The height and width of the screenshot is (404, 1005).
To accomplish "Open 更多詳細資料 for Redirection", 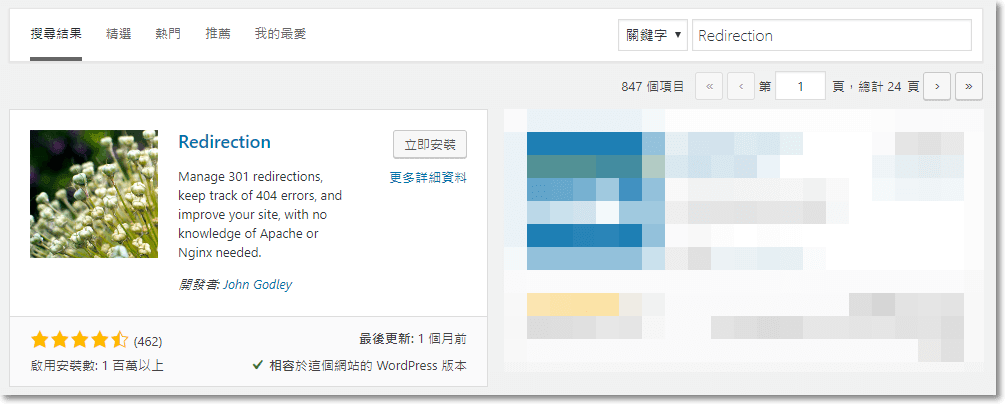I will (428, 178).
